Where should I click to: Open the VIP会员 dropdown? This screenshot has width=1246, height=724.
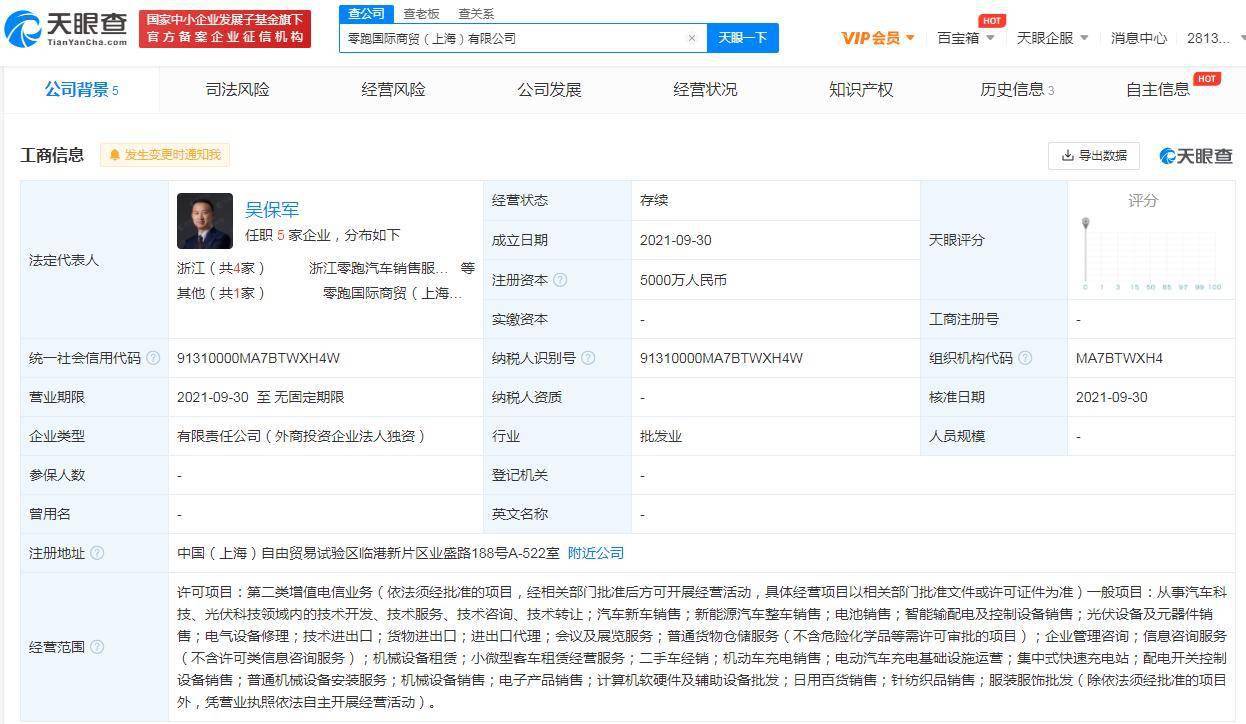click(877, 38)
